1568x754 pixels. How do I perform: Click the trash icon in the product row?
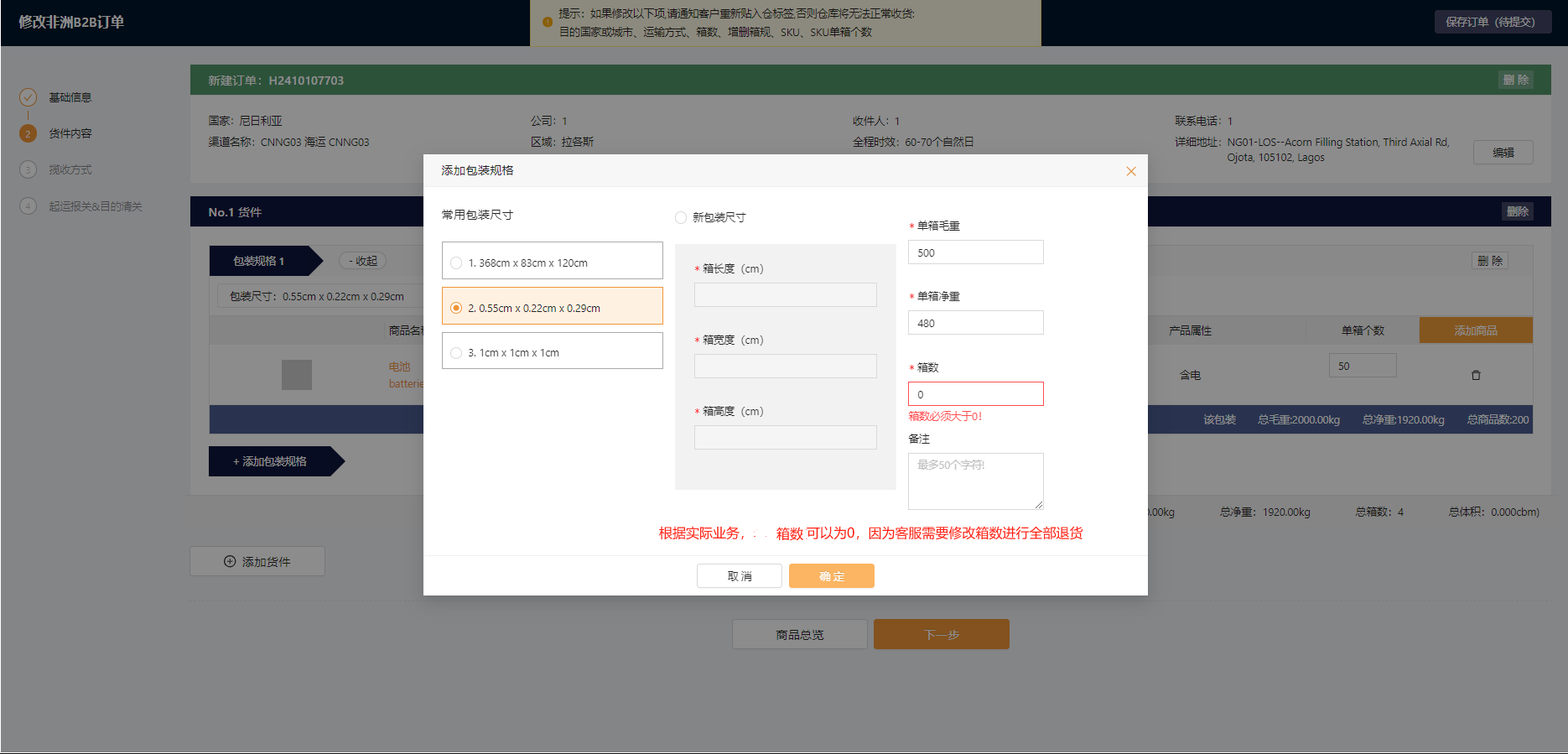coord(1476,375)
